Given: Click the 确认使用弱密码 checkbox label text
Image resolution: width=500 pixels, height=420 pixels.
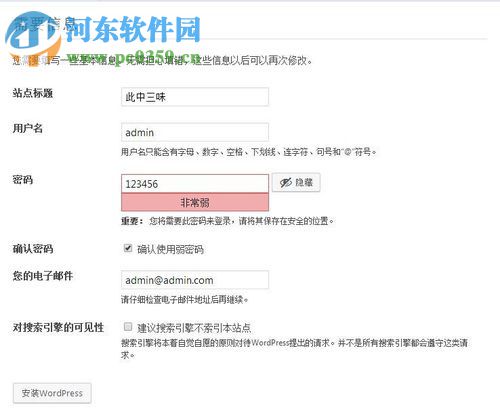Looking at the screenshot, I should [170, 249].
